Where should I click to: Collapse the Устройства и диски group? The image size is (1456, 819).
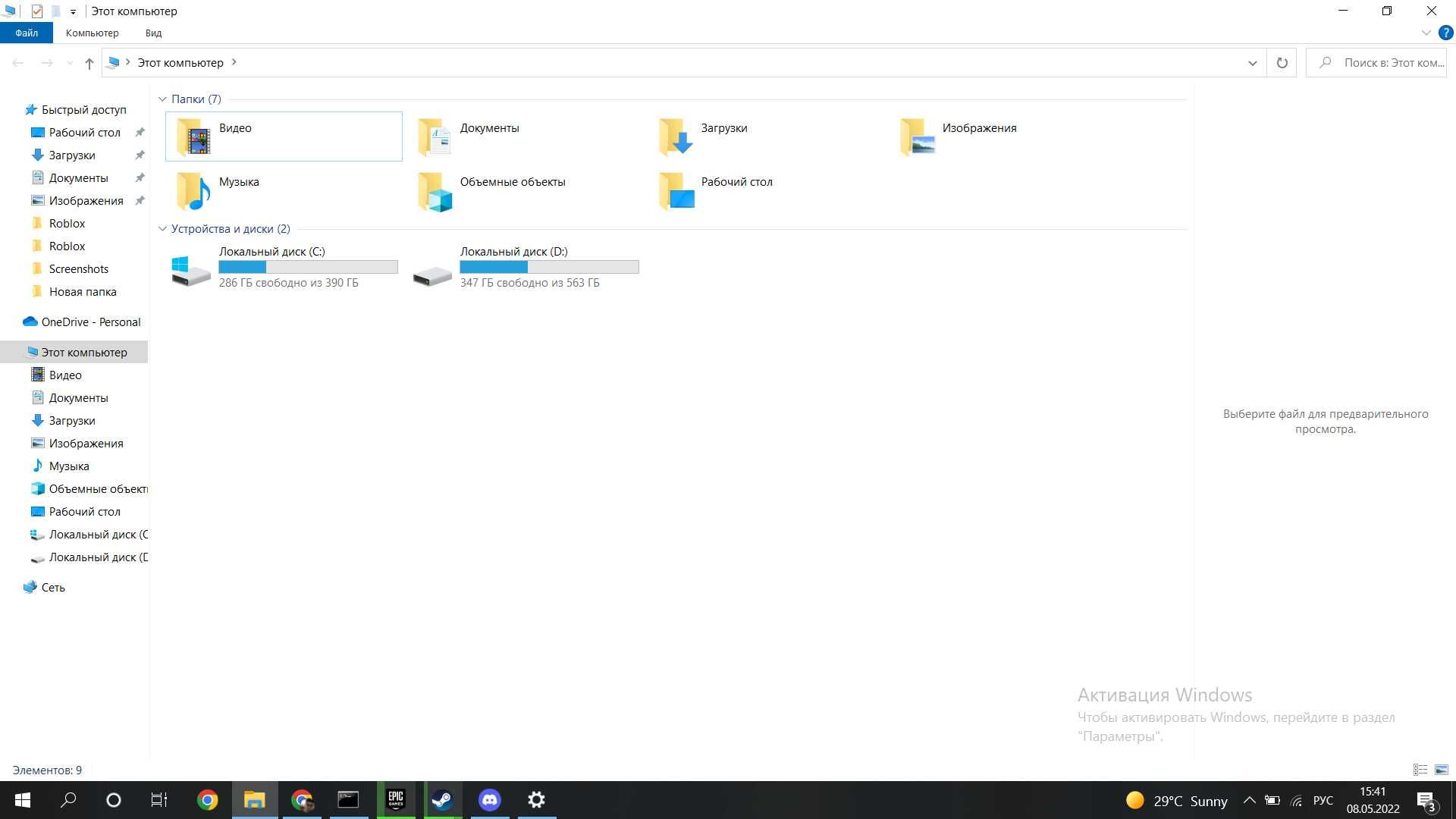tap(162, 229)
